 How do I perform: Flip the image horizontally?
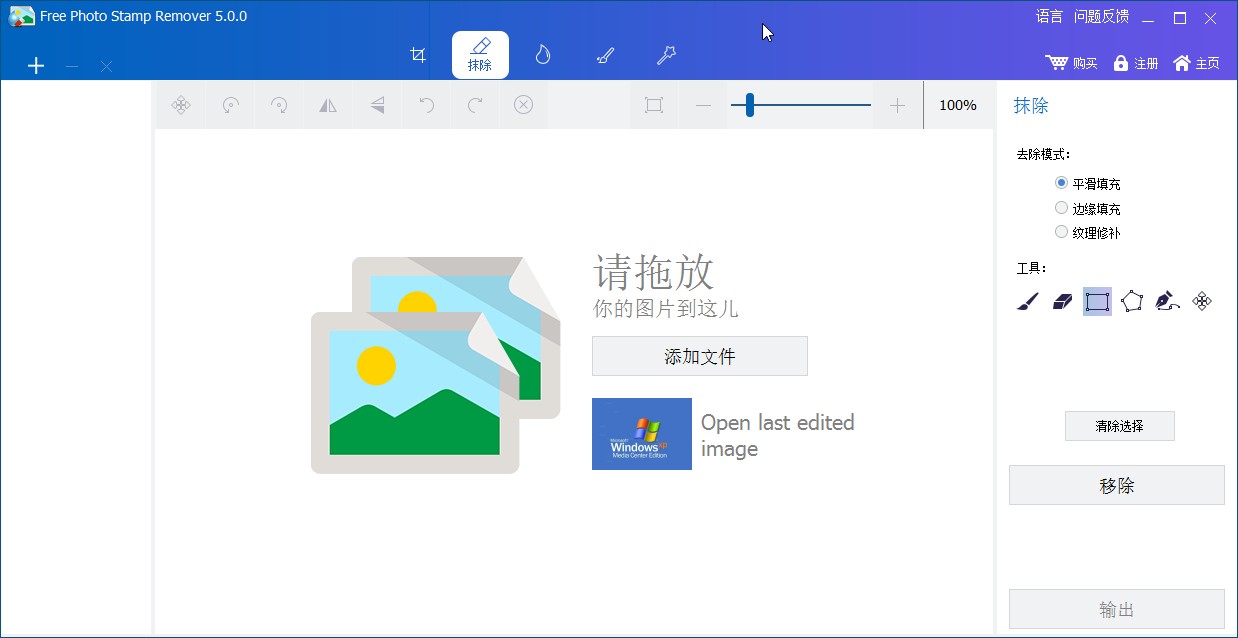(x=328, y=104)
